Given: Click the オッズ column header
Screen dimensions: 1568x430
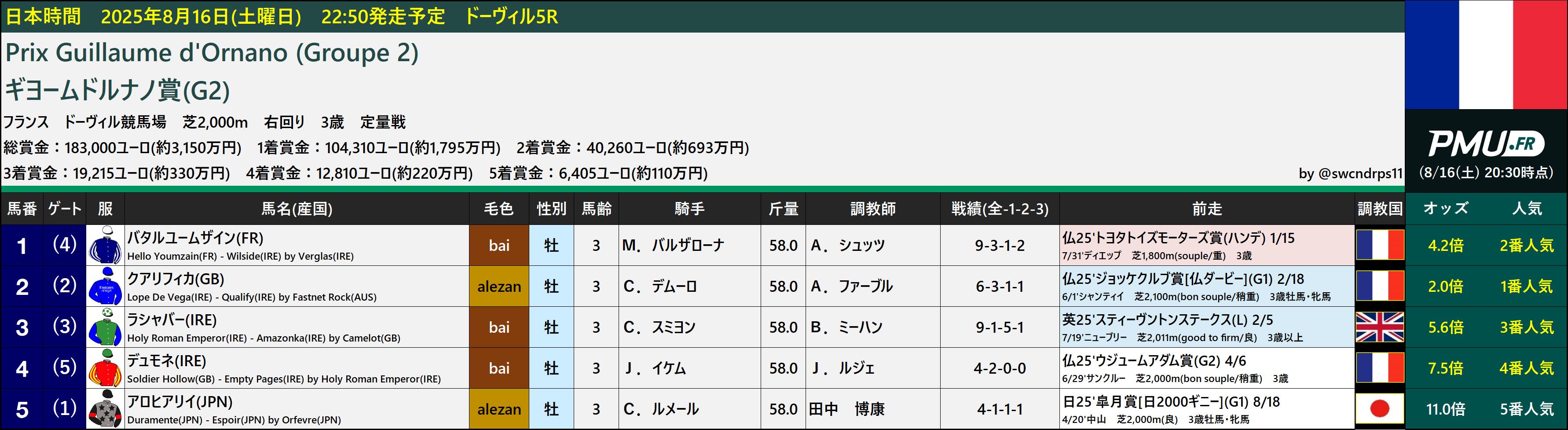Looking at the screenshot, I should [1446, 209].
